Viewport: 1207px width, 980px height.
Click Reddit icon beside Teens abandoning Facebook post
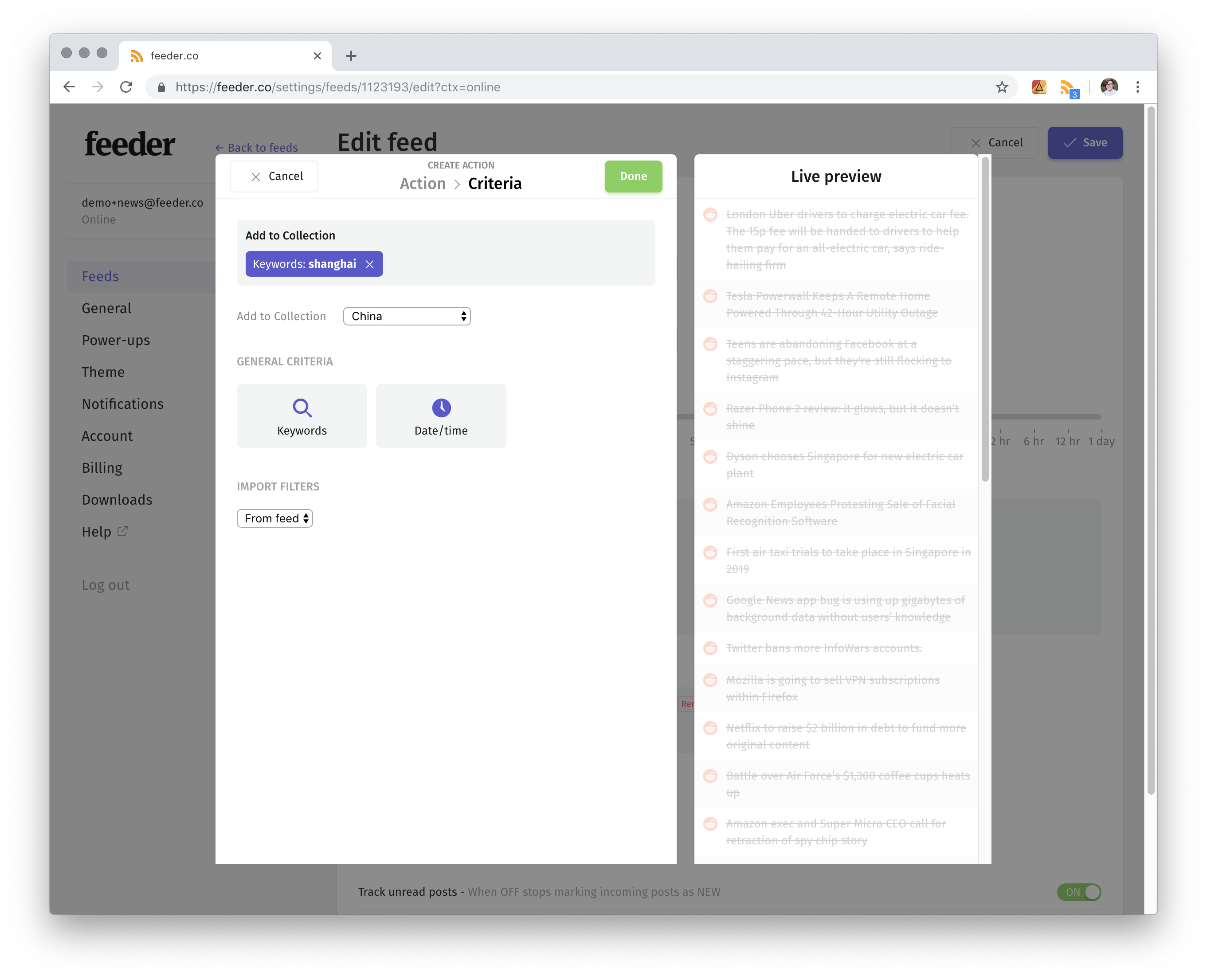pos(710,344)
